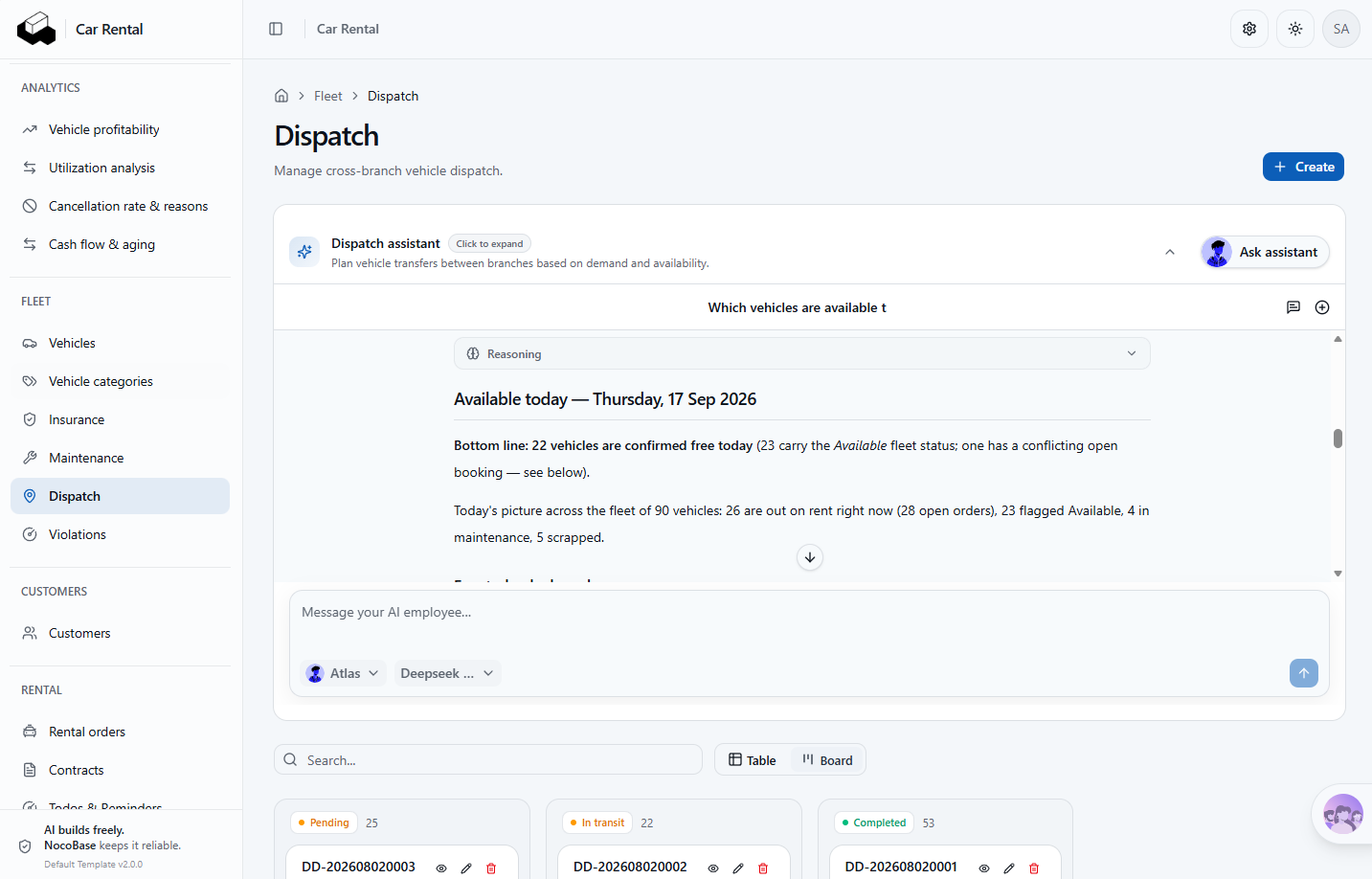Delete DD-202608020001 trash icon
The image size is (1372, 879).
1034,868
